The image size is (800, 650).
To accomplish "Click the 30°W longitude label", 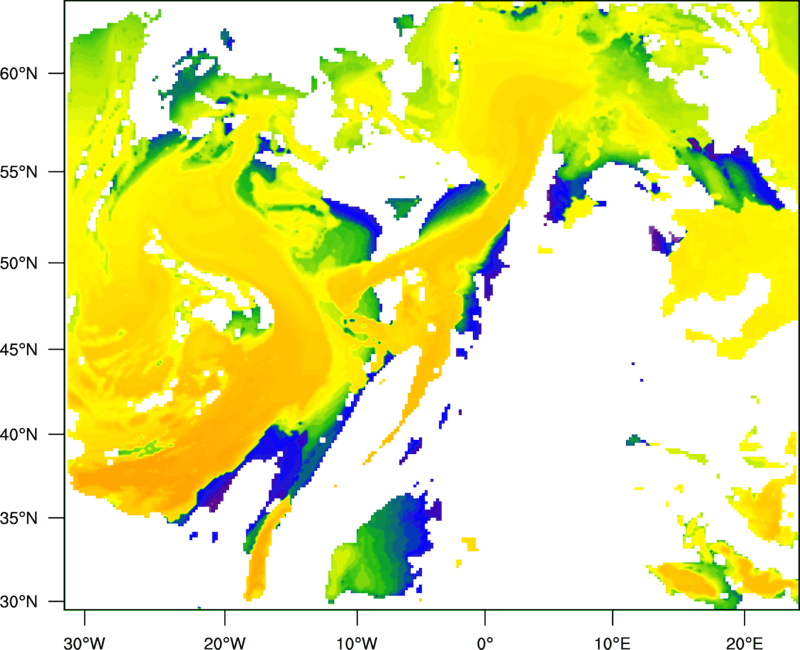I will [x=84, y=643].
